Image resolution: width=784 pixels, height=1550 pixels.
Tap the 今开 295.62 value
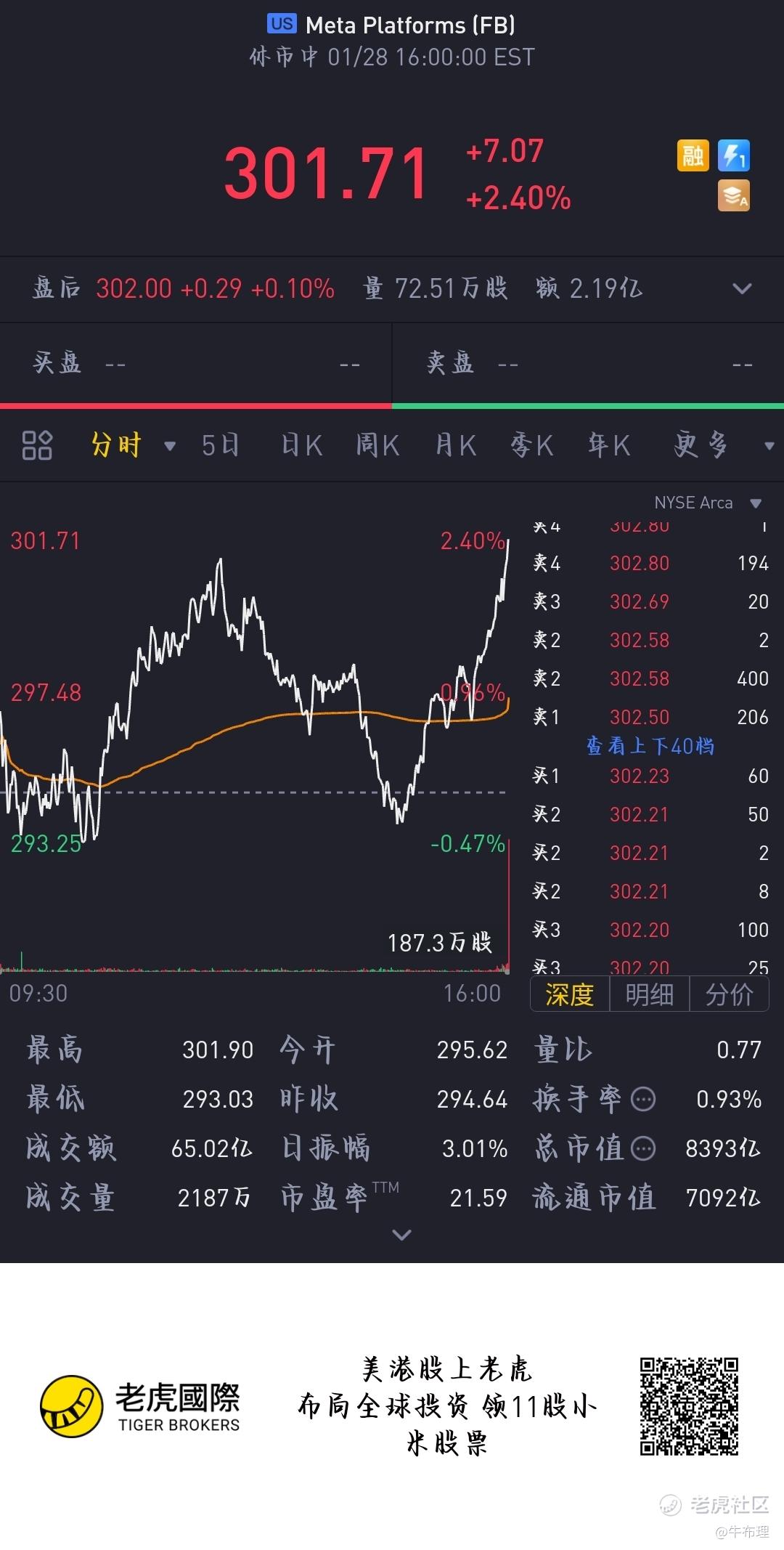tap(472, 1050)
